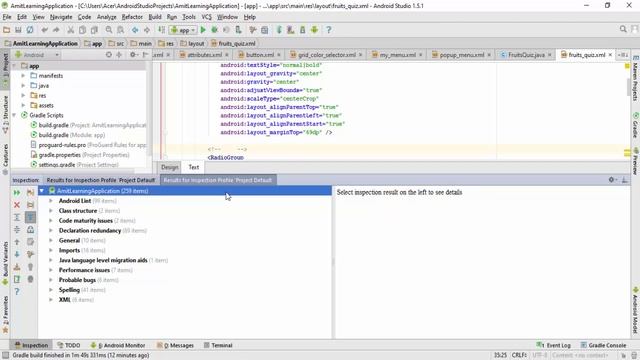Open the Messages tool window
The height and width of the screenshot is (360, 640).
coord(176,345)
